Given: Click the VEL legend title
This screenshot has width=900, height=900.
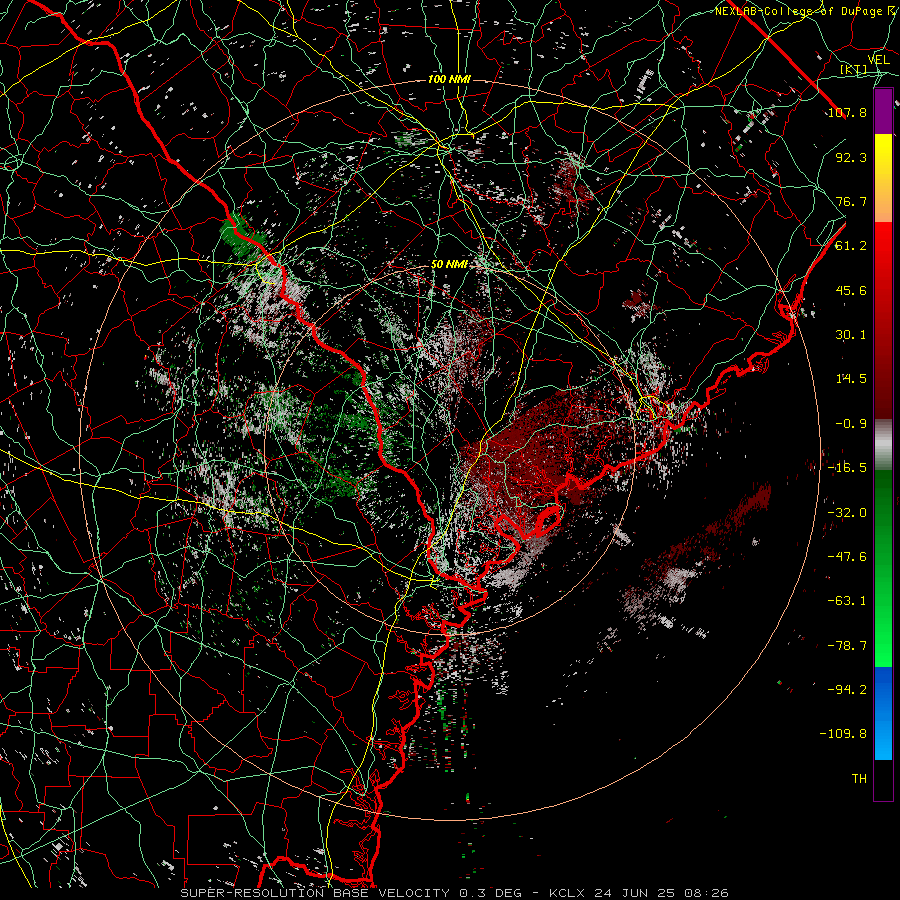Looking at the screenshot, I should coord(878,60).
